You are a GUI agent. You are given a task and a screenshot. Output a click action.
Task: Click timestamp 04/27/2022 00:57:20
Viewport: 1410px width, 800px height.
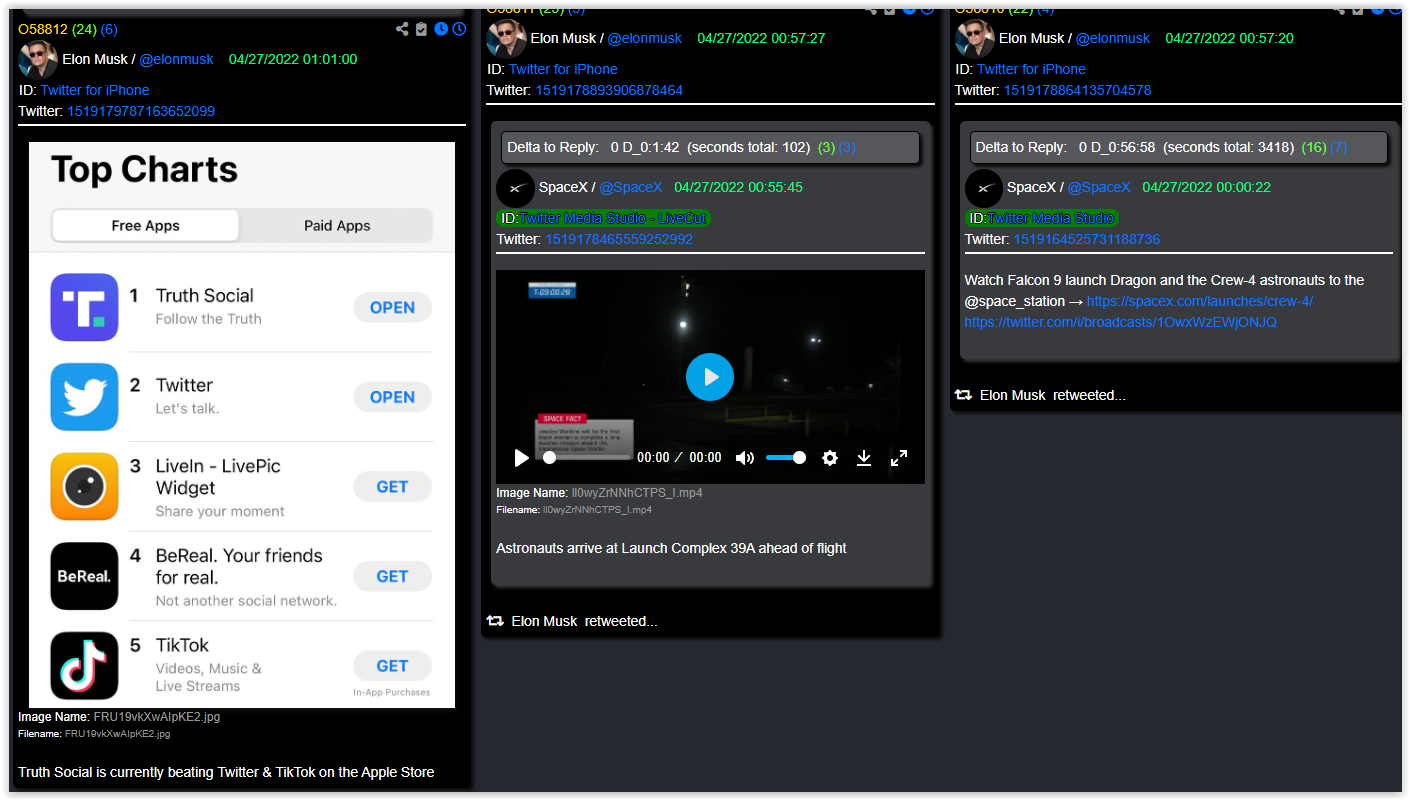click(x=1229, y=38)
